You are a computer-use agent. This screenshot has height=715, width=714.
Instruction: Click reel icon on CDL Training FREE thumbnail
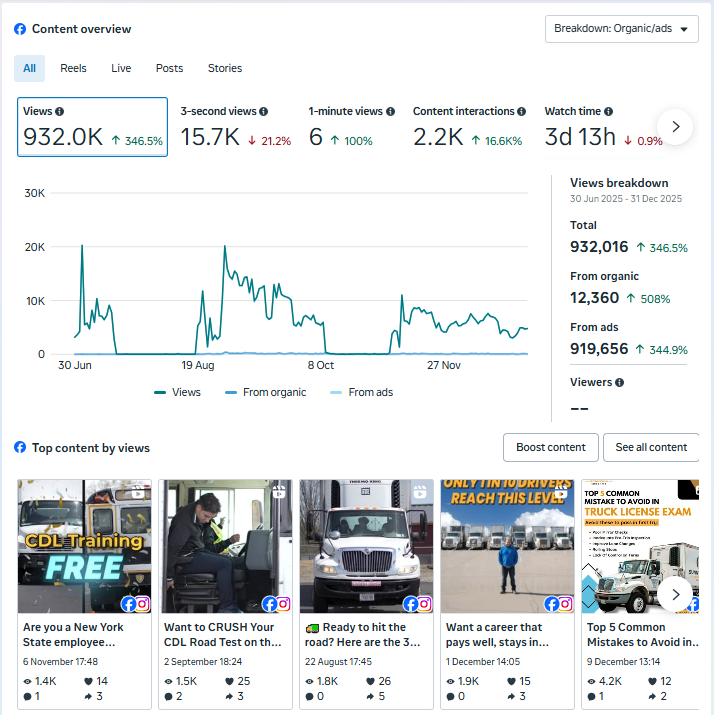point(138,492)
